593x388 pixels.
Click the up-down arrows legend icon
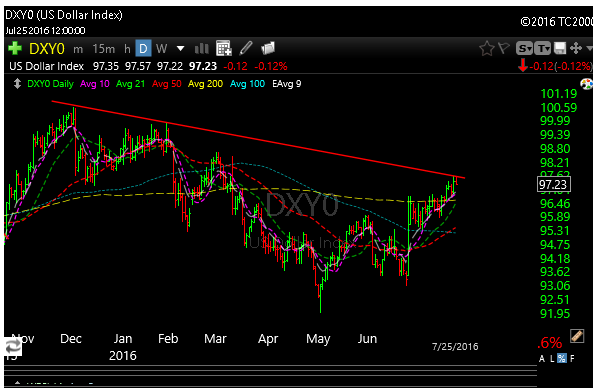pos(17,84)
